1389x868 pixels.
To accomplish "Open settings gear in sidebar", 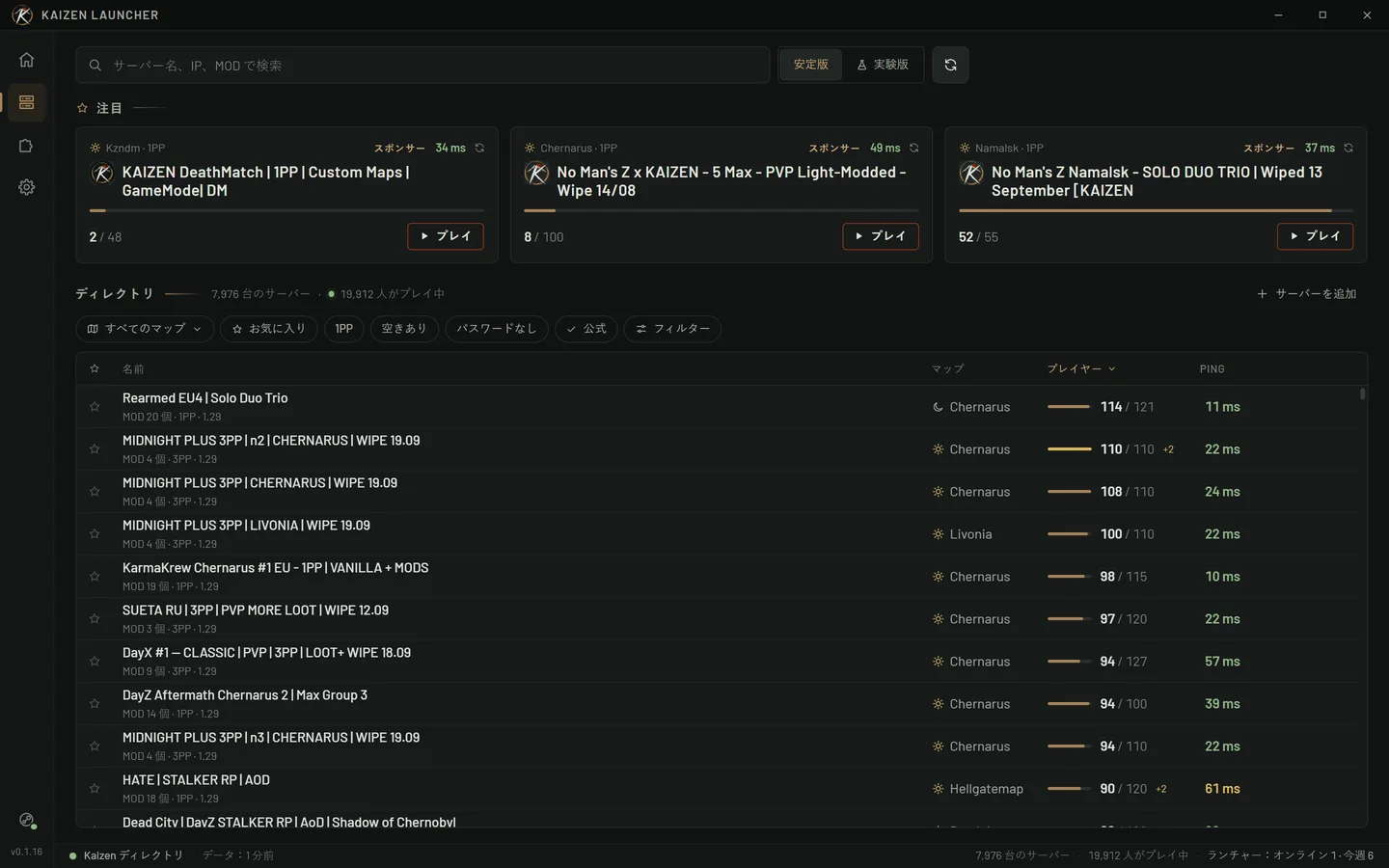I will pyautogui.click(x=26, y=187).
